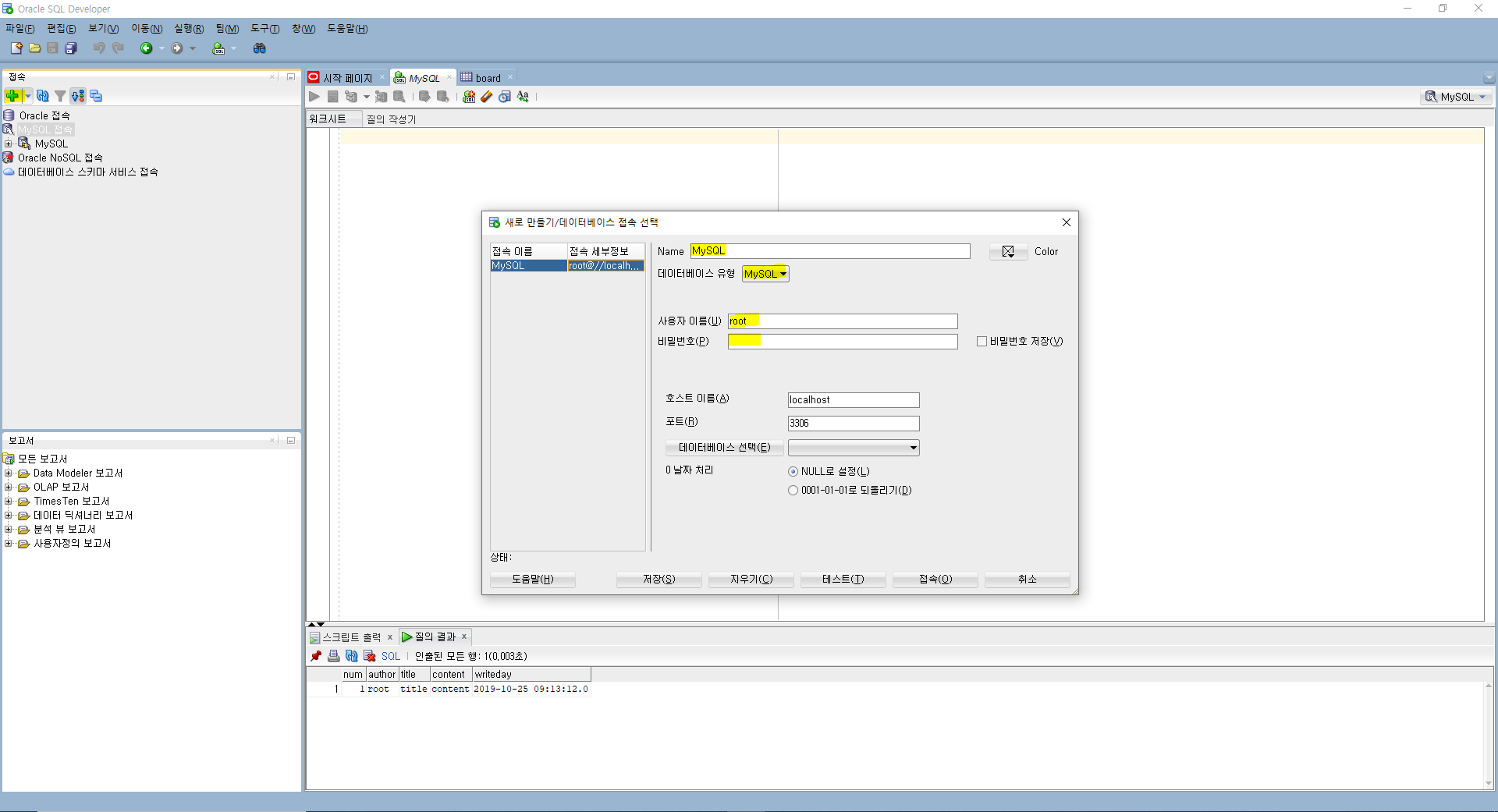Click the Open folder icon in main toolbar

coord(34,48)
